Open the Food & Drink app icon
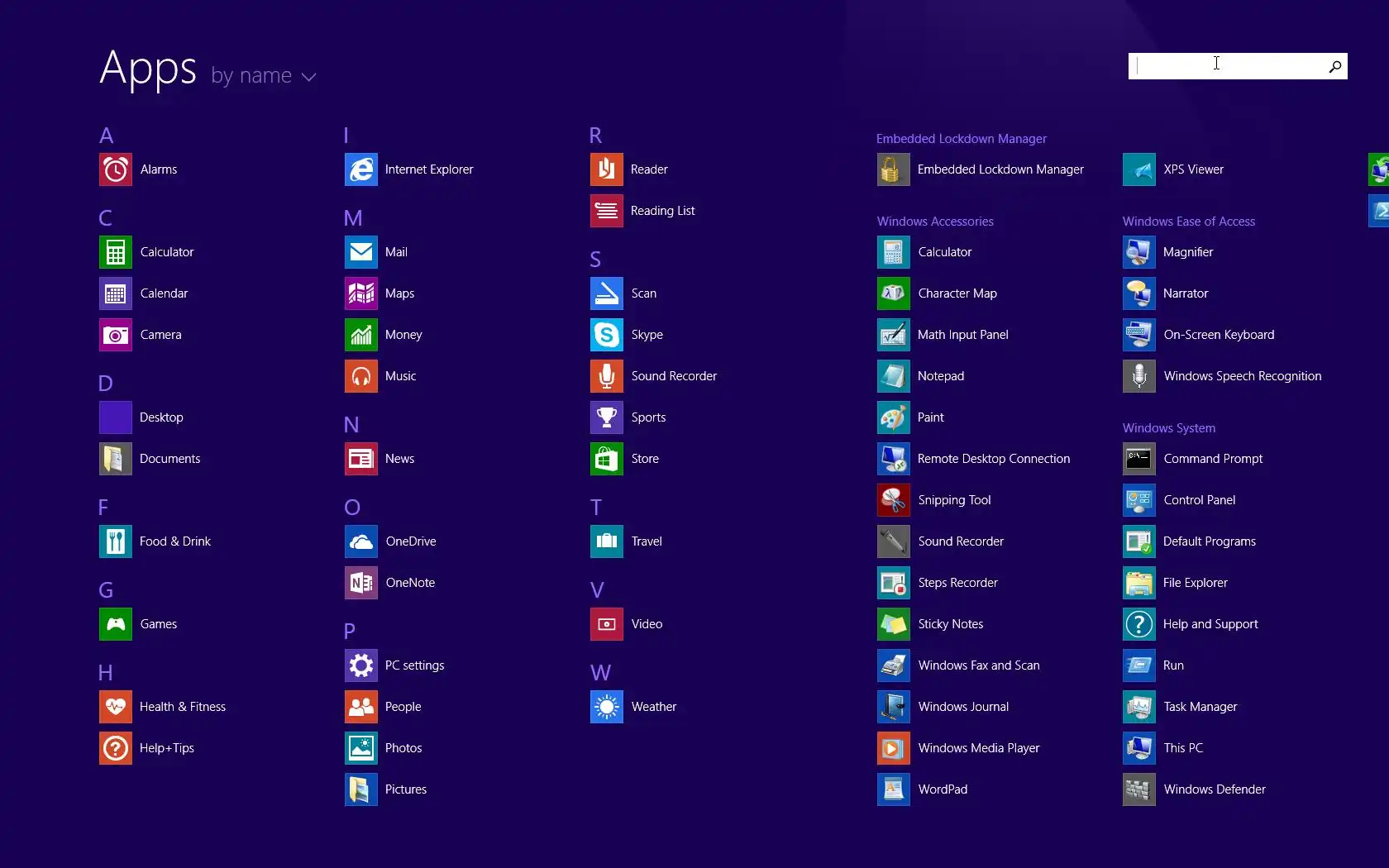Viewport: 1389px width, 868px height. (x=116, y=541)
